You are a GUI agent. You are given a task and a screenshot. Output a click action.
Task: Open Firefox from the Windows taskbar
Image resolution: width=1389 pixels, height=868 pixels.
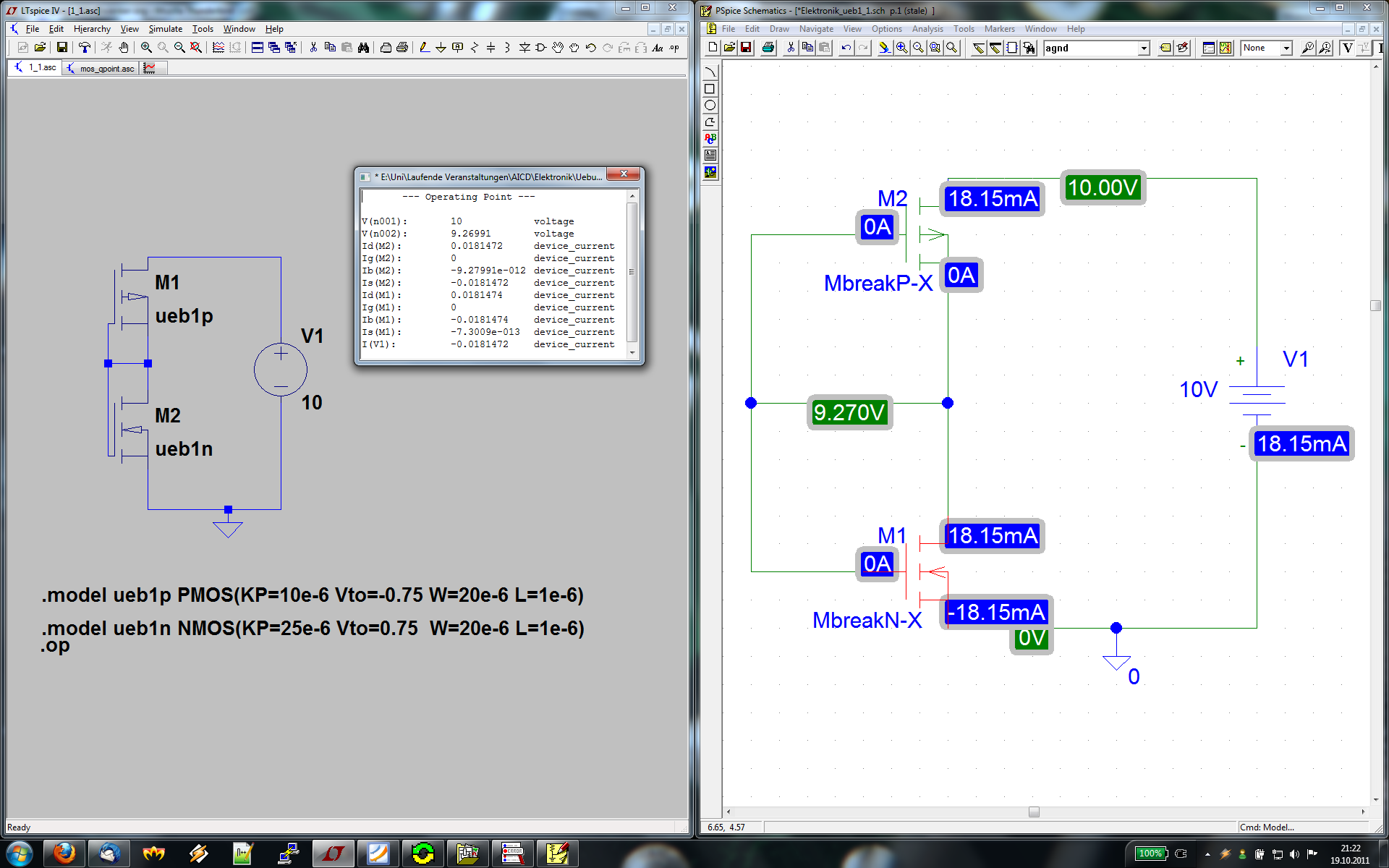(x=64, y=854)
